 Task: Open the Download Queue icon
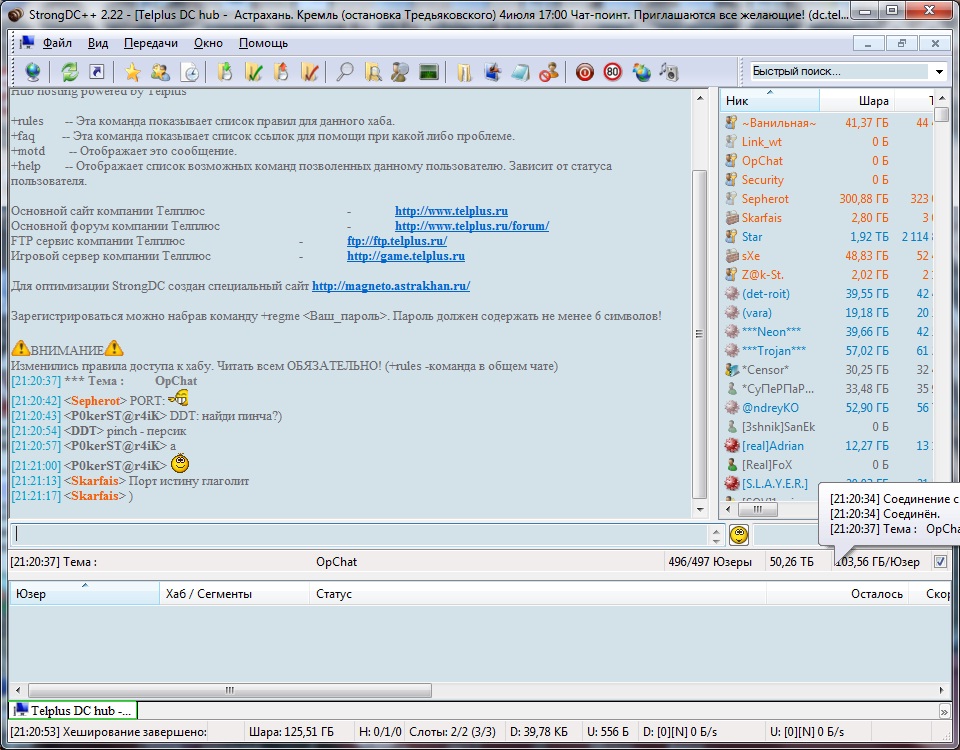225,72
